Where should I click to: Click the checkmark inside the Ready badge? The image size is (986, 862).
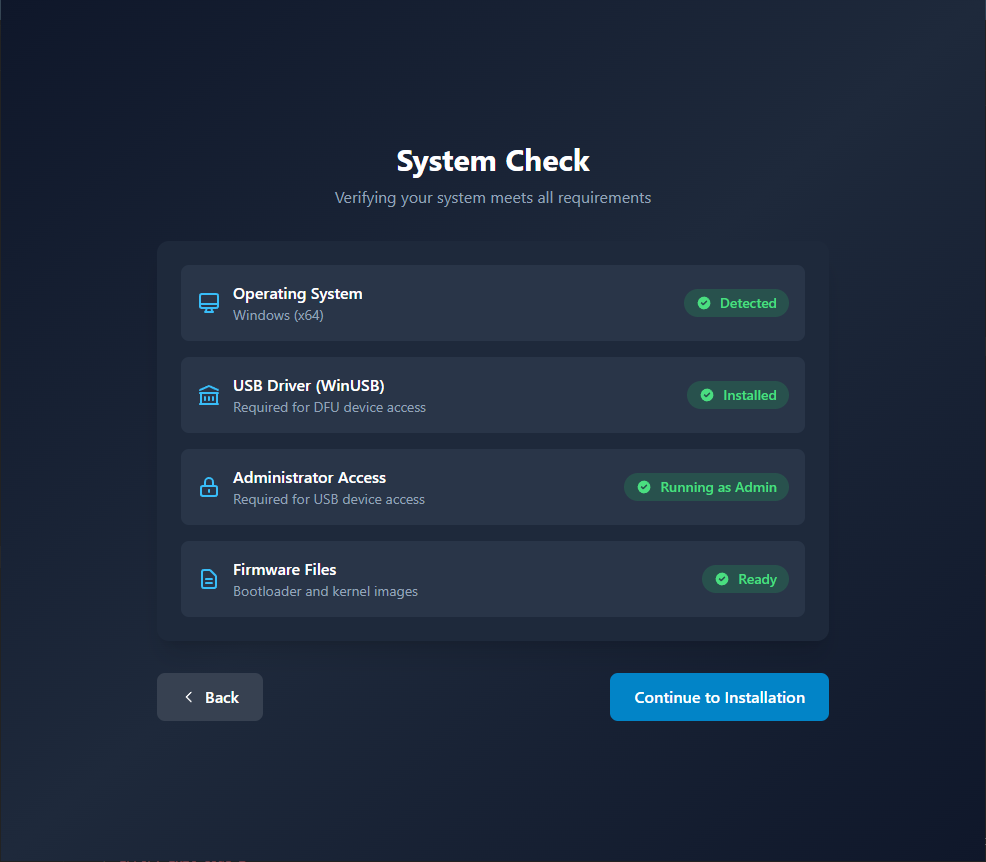[x=720, y=579]
